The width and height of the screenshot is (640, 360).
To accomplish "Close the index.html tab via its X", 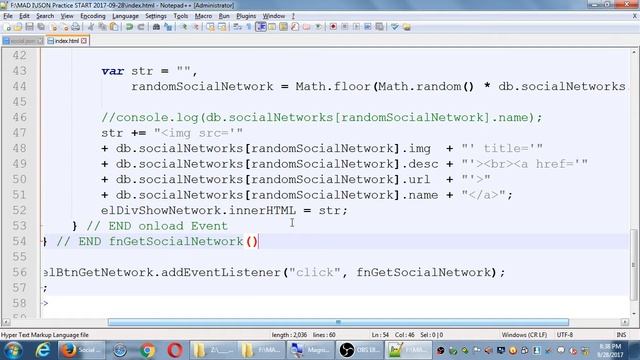I will coord(84,41).
